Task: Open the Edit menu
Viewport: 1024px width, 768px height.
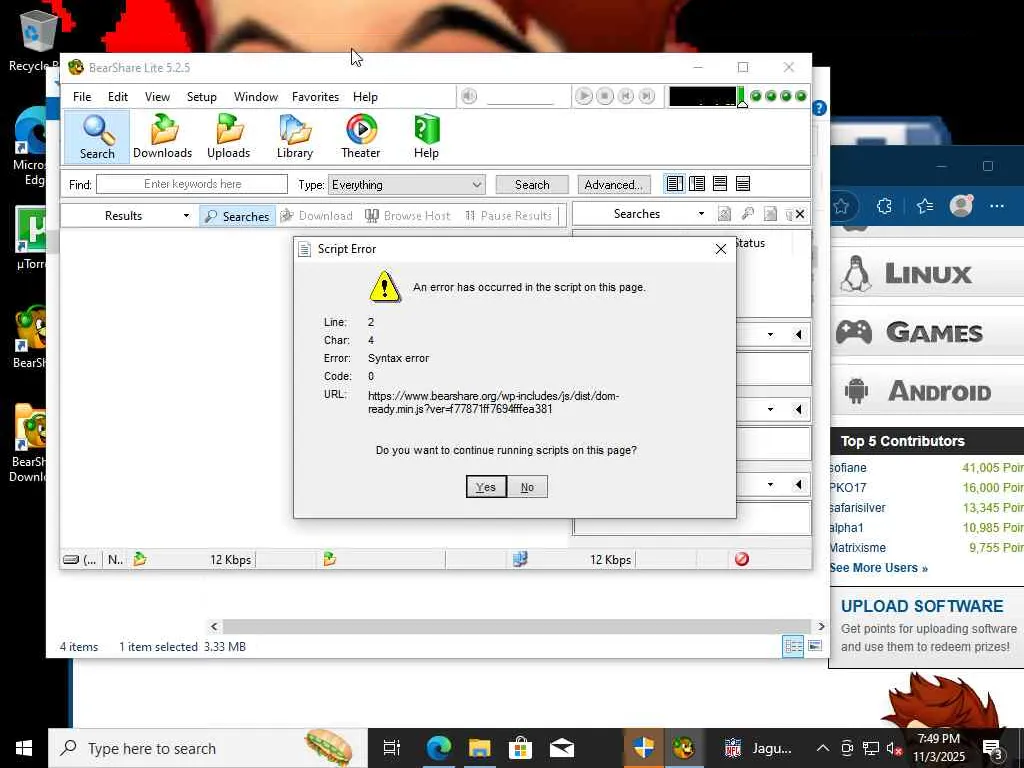Action: pyautogui.click(x=118, y=97)
